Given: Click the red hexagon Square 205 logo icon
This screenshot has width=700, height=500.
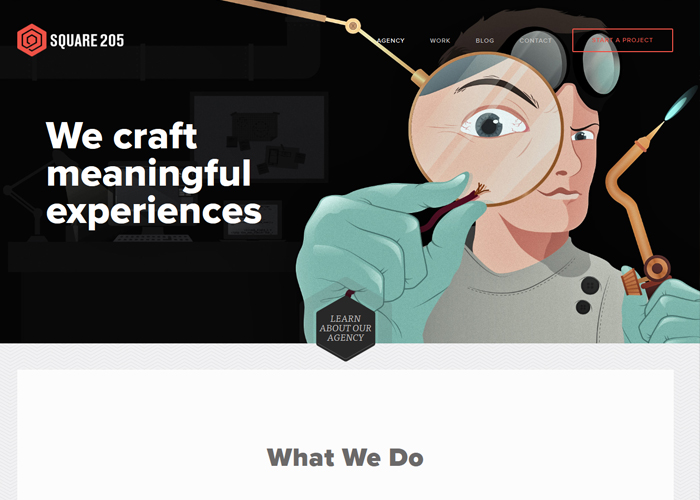Looking at the screenshot, I should click(32, 40).
